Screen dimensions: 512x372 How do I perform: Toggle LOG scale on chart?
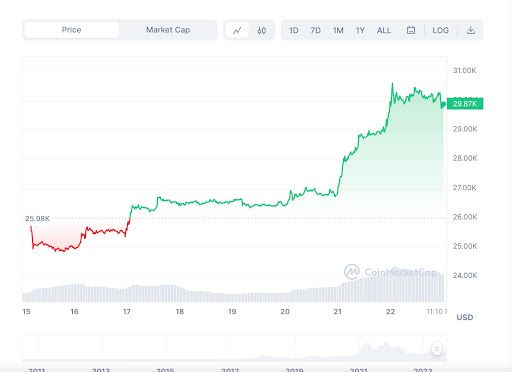pos(440,30)
